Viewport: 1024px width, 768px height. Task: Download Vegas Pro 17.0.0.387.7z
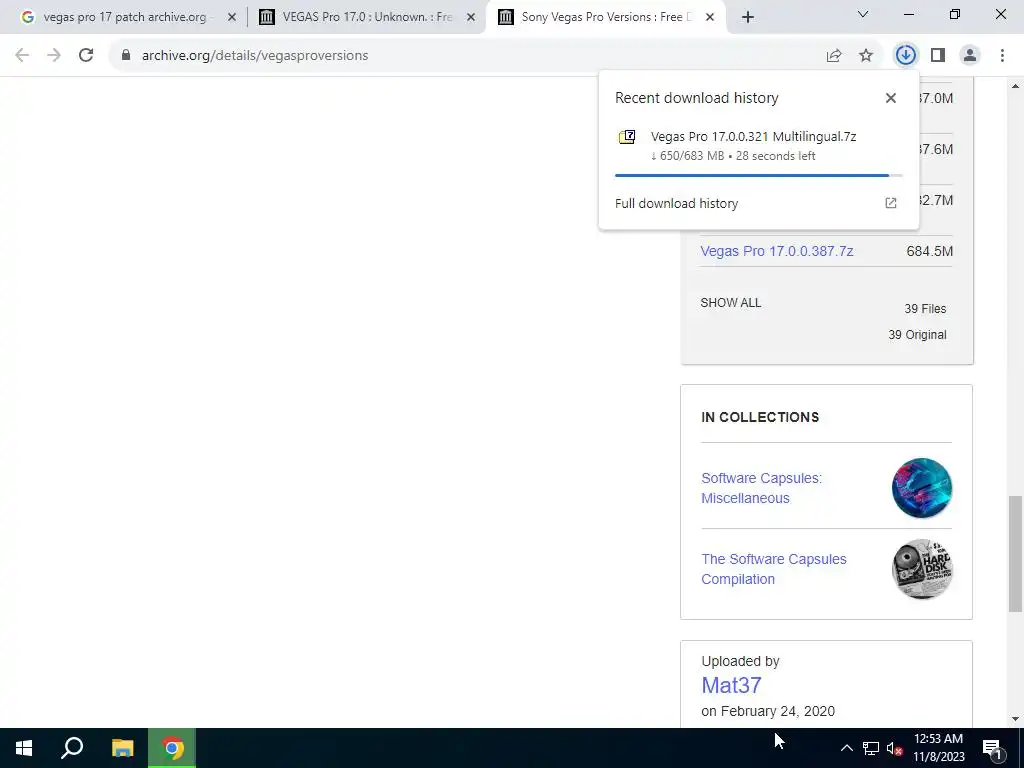(776, 251)
